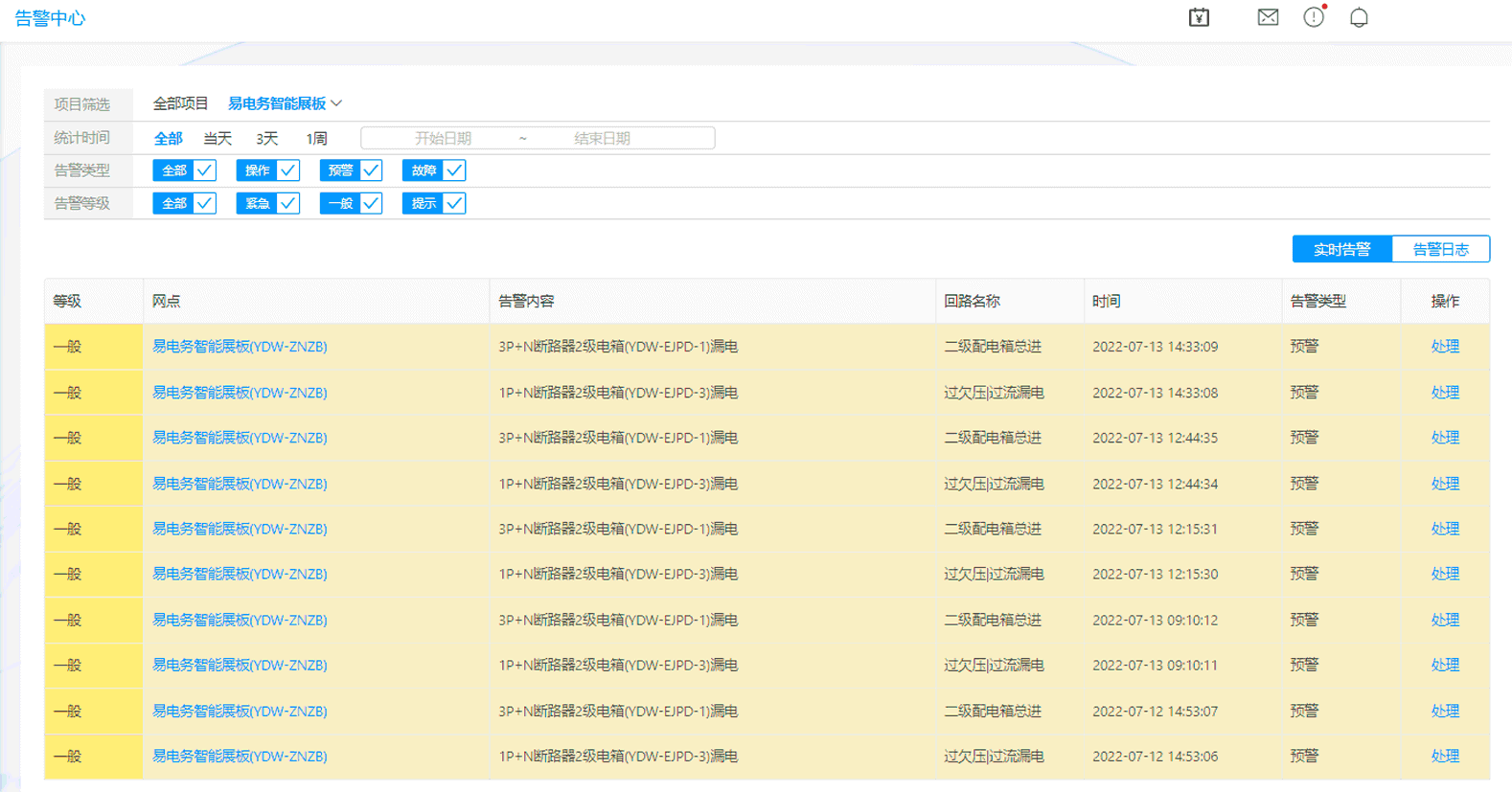Viewport: 1512px width, 792px height.
Task: Toggle the 提示 alarm level checkbox
Action: (x=434, y=203)
